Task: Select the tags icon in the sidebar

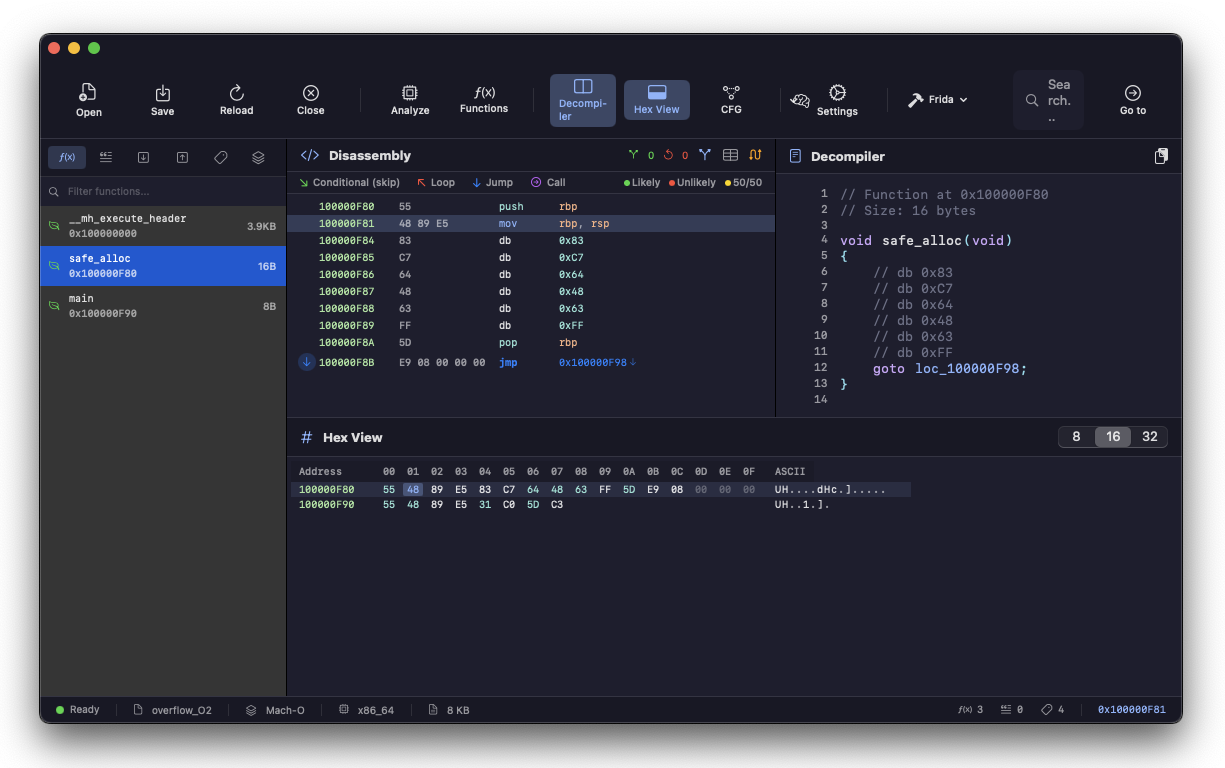Action: (221, 157)
